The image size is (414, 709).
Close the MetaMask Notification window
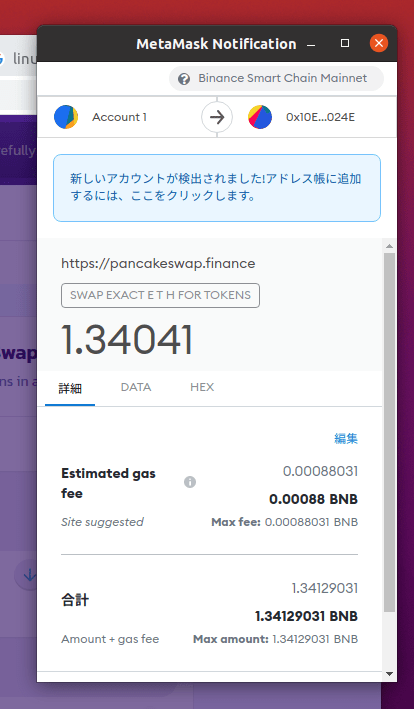[379, 43]
